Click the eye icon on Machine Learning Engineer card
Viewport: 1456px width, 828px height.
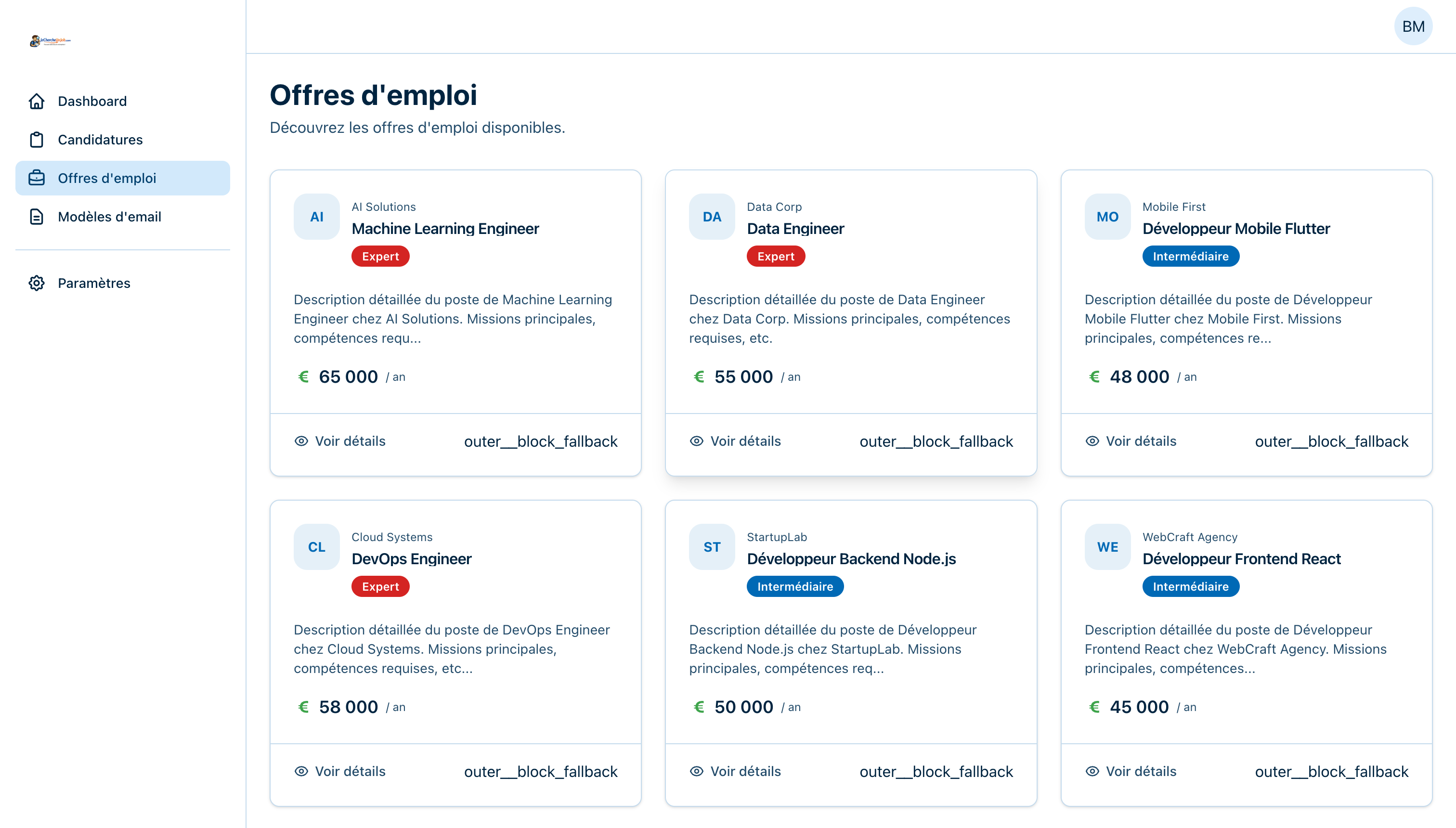click(301, 441)
